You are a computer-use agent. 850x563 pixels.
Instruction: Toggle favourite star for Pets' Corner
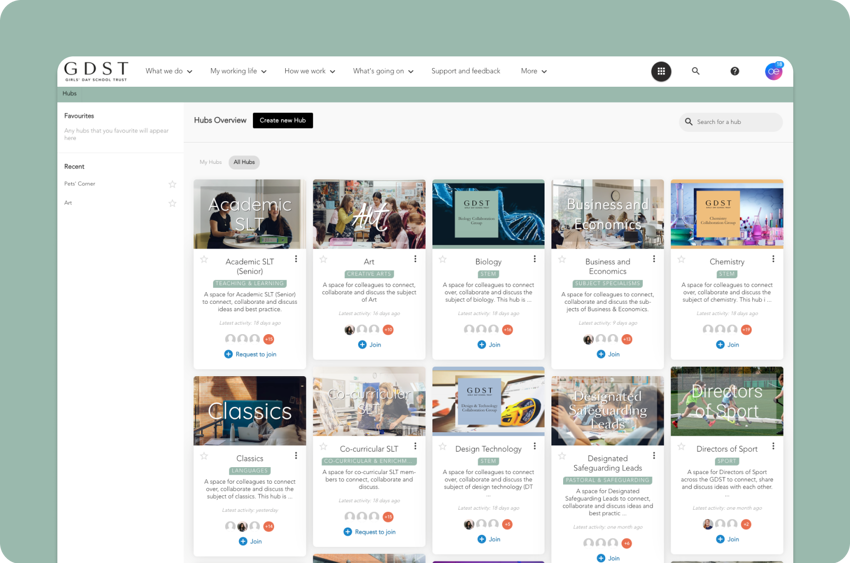(x=172, y=184)
